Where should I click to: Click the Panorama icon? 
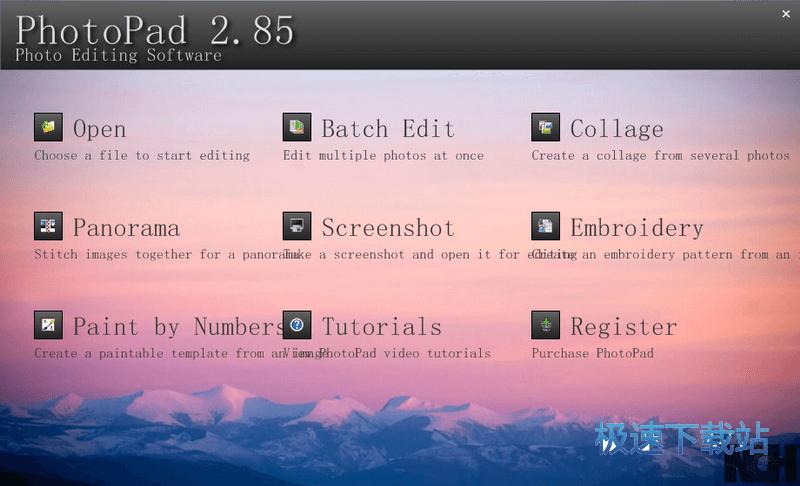click(x=47, y=226)
